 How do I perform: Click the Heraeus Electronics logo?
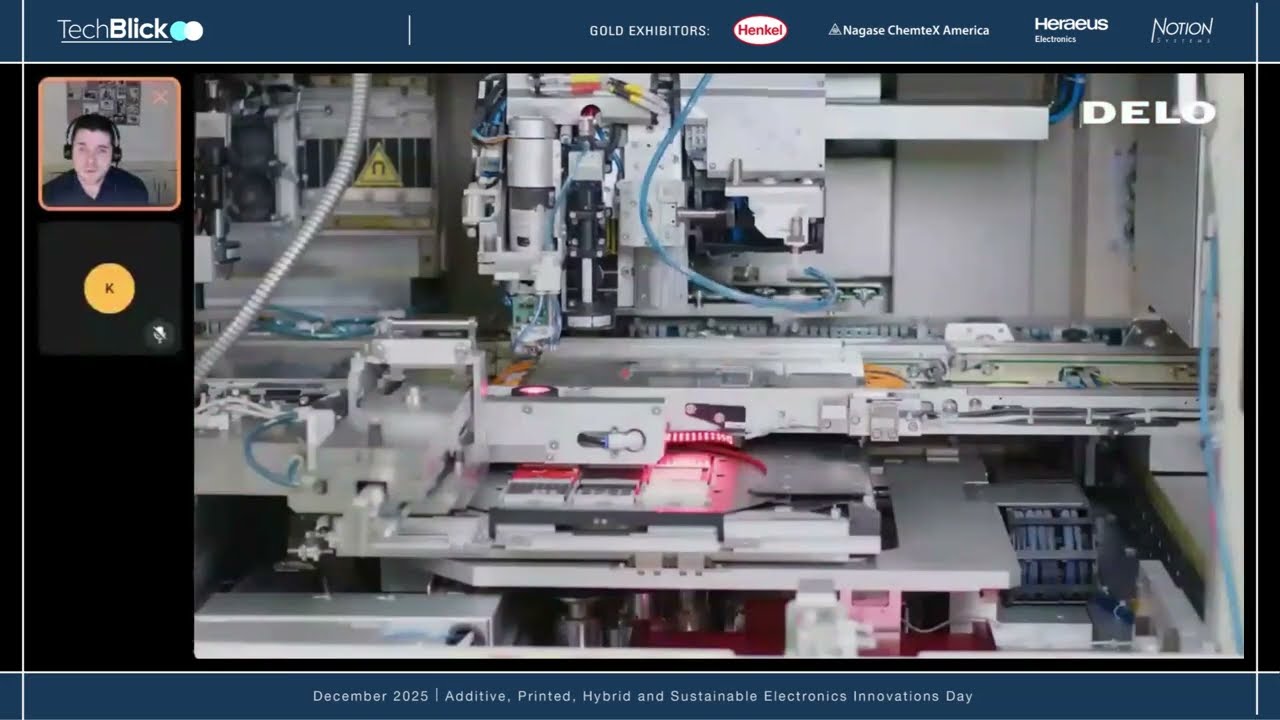[x=1071, y=30]
